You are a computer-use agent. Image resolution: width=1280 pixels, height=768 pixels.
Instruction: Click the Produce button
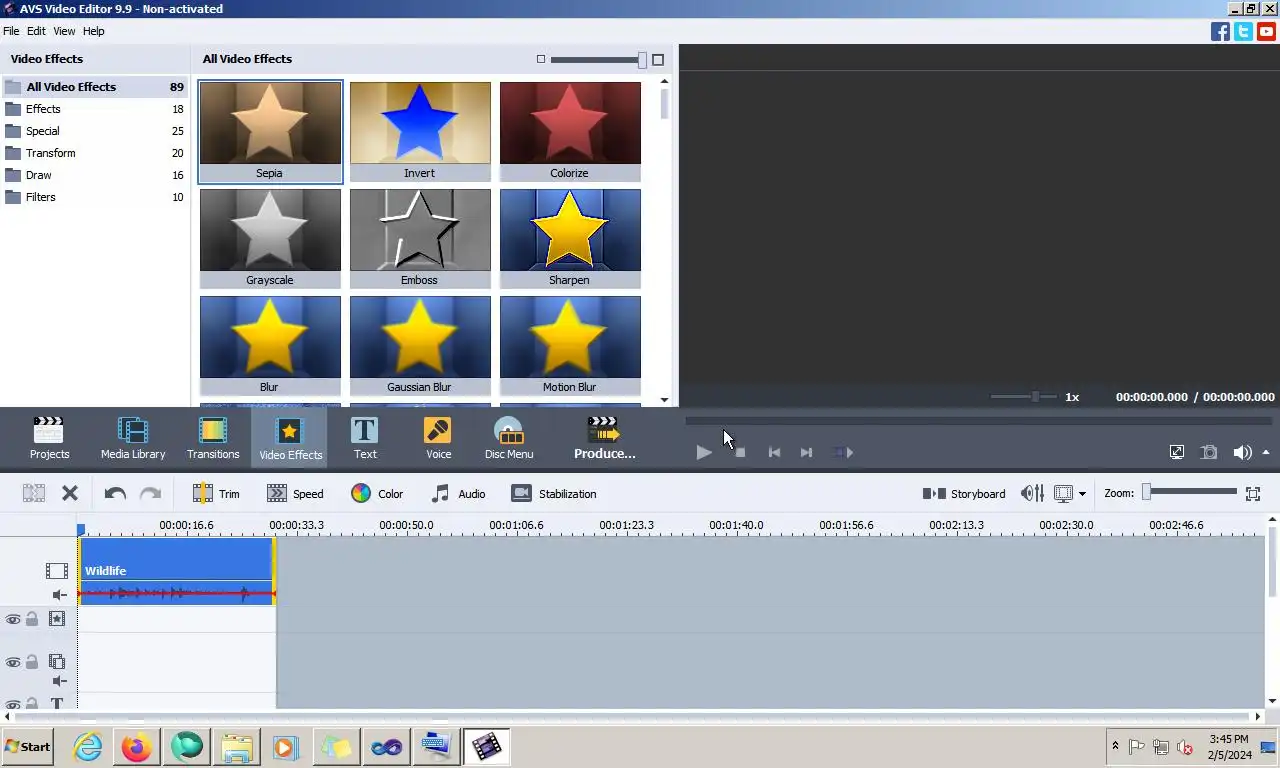pyautogui.click(x=604, y=439)
